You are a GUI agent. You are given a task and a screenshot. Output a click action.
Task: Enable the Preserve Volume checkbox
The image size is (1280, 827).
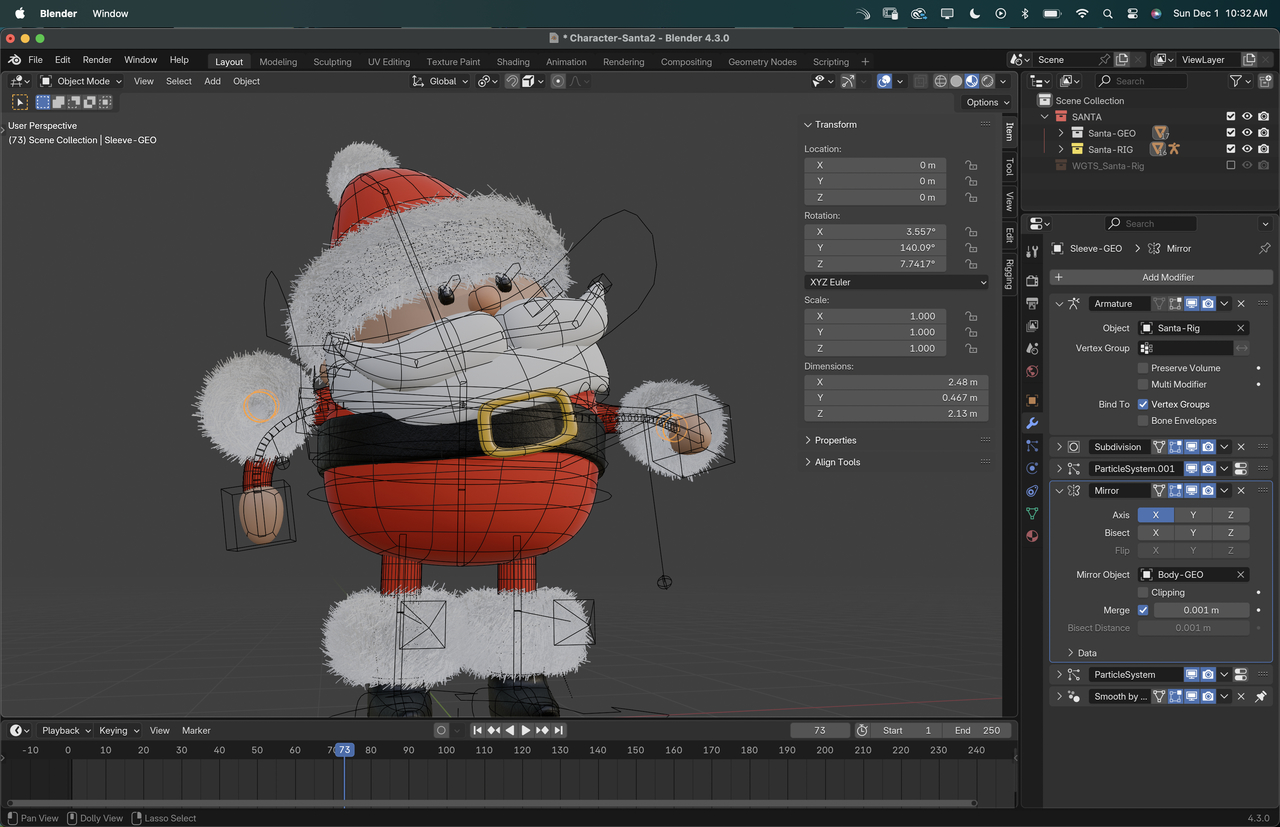[x=1143, y=368]
